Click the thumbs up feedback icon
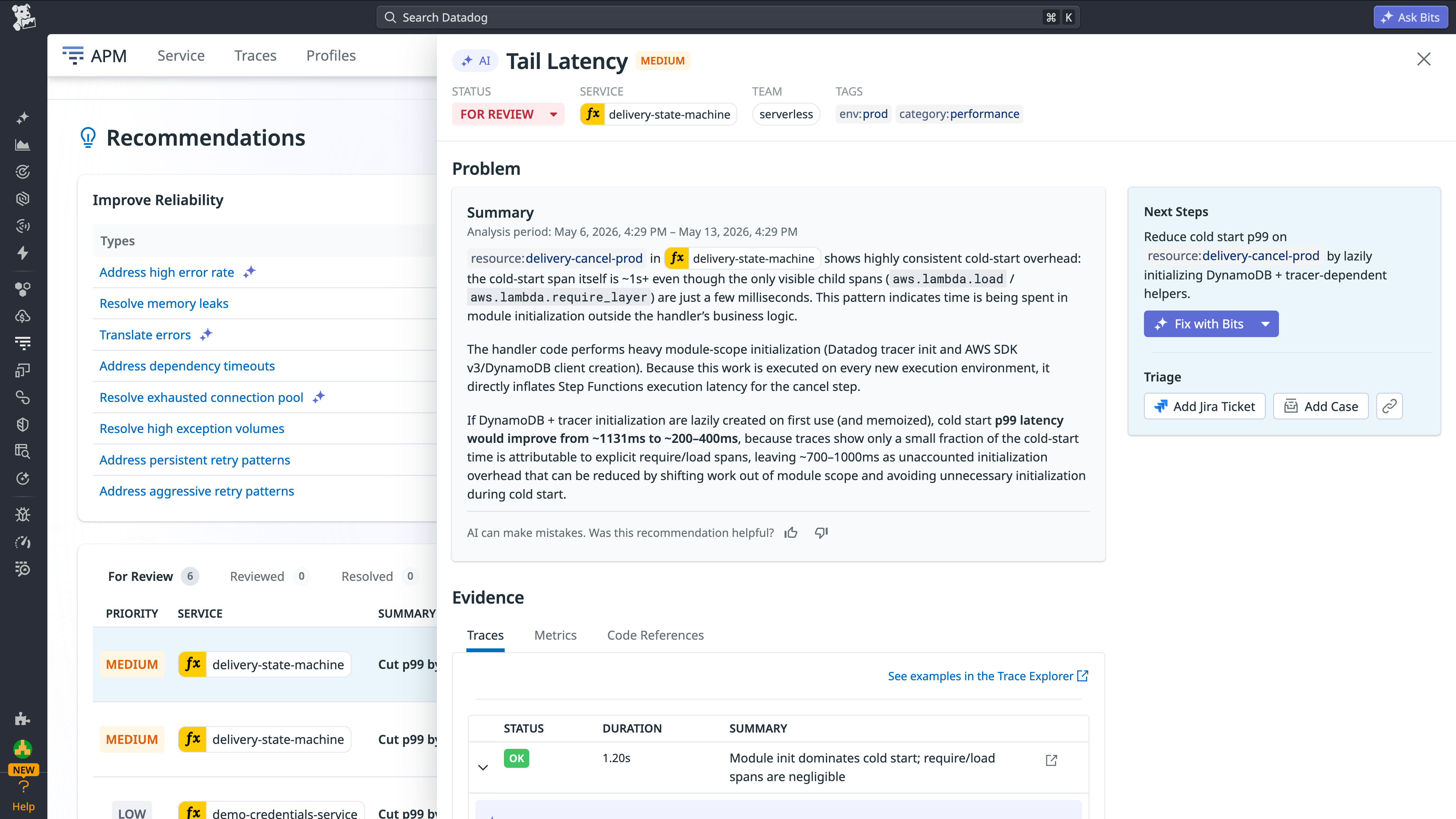This screenshot has height=819, width=1456. (791, 532)
